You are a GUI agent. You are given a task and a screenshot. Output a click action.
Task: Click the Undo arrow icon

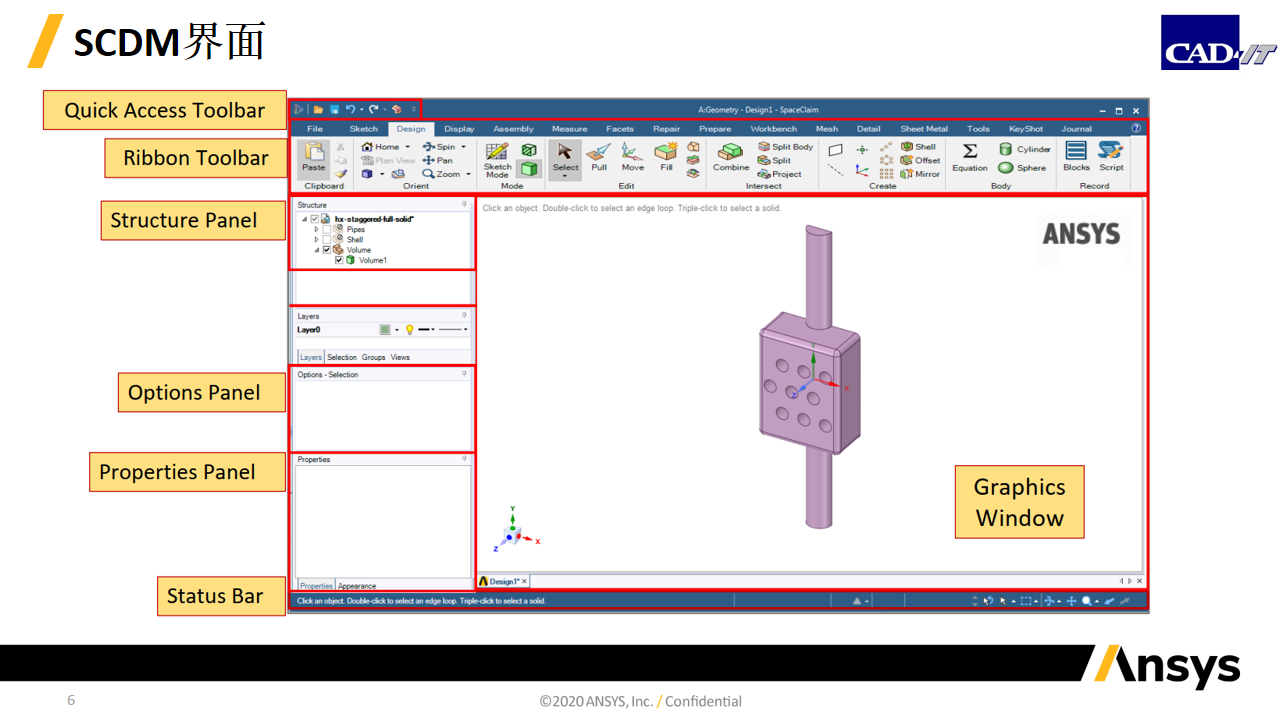350,109
